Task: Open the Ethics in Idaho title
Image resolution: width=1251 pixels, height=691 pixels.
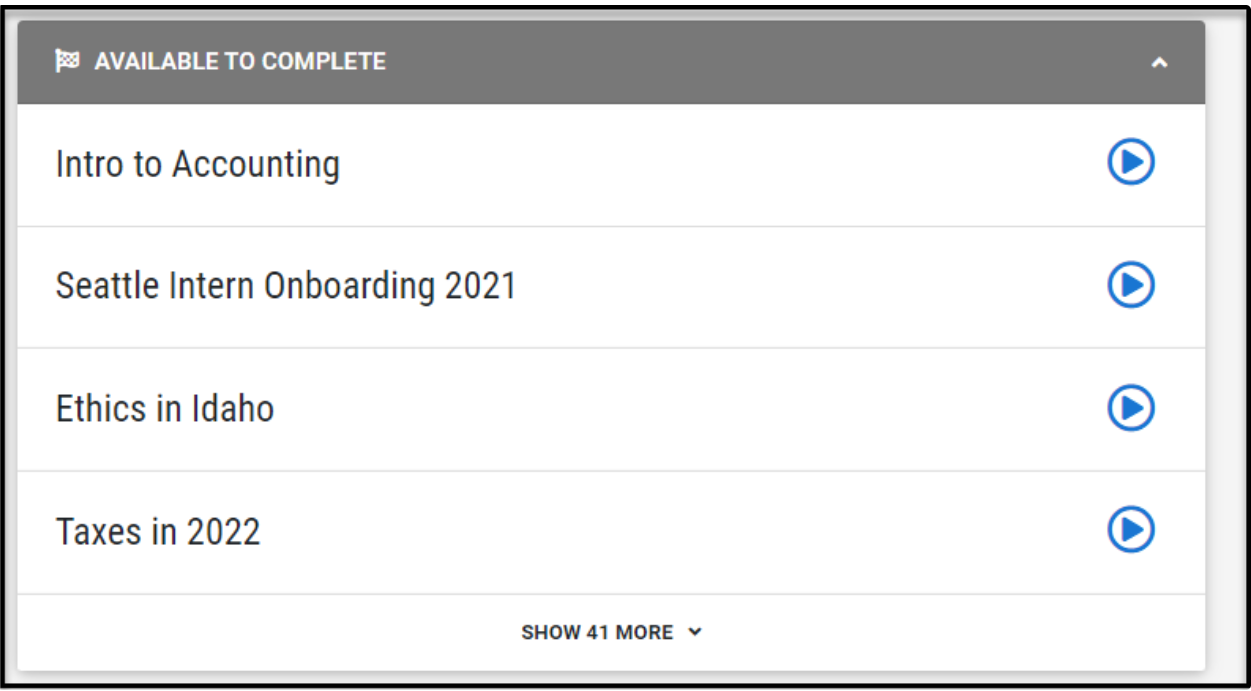Action: pos(165,409)
